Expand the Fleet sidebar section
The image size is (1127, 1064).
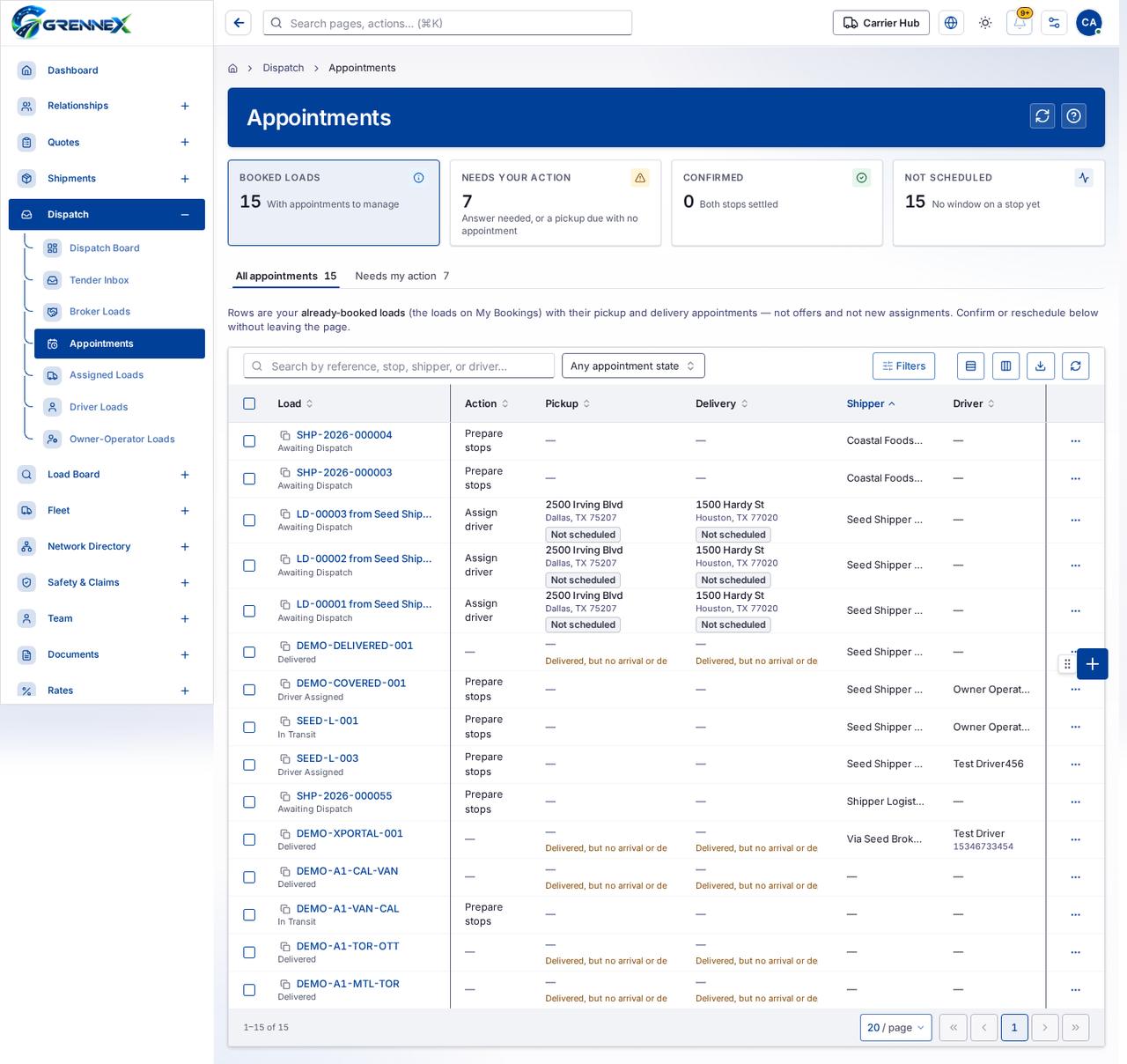click(x=185, y=511)
